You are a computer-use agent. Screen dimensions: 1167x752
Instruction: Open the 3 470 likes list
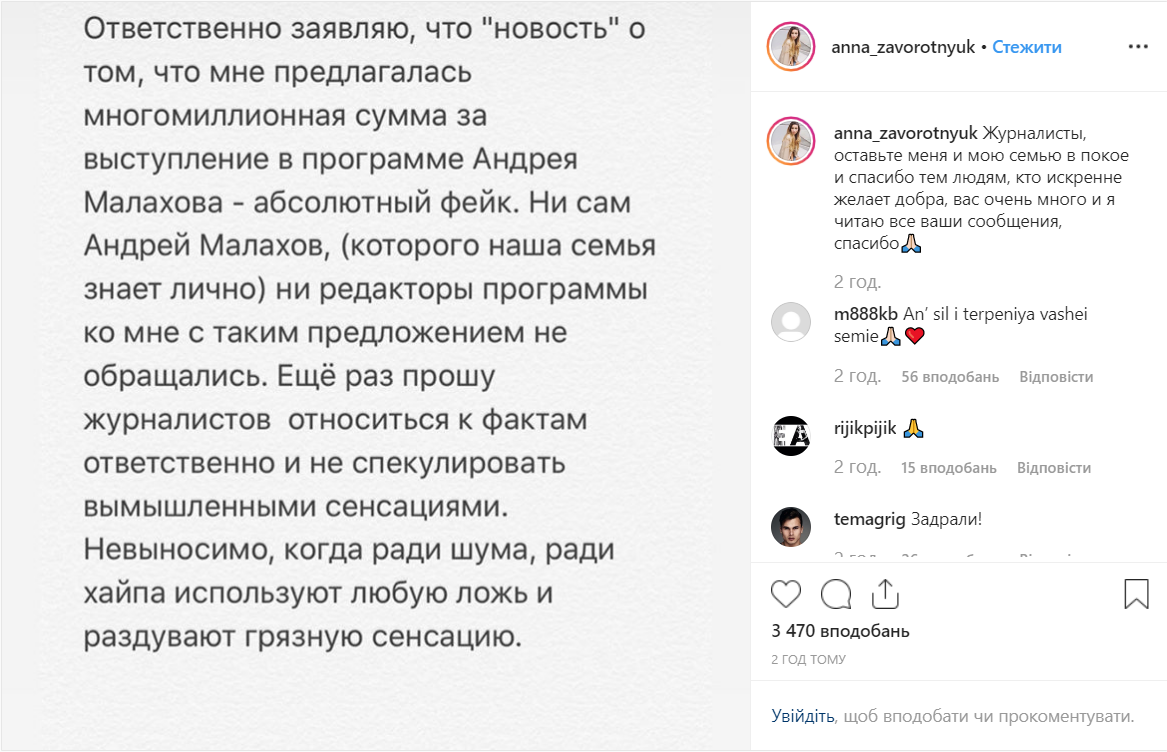pyautogui.click(x=841, y=631)
